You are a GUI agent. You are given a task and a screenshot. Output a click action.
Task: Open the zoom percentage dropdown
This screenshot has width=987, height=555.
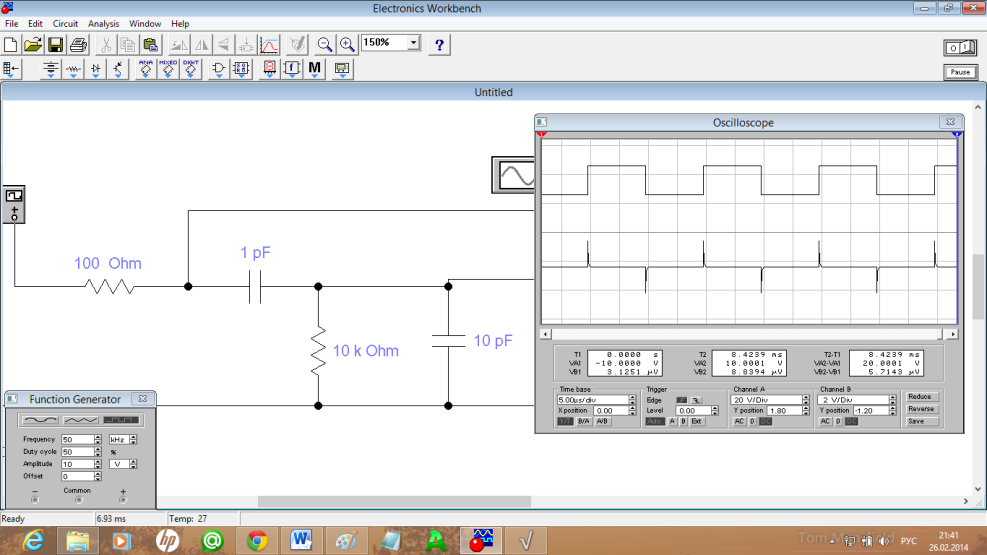tap(414, 44)
